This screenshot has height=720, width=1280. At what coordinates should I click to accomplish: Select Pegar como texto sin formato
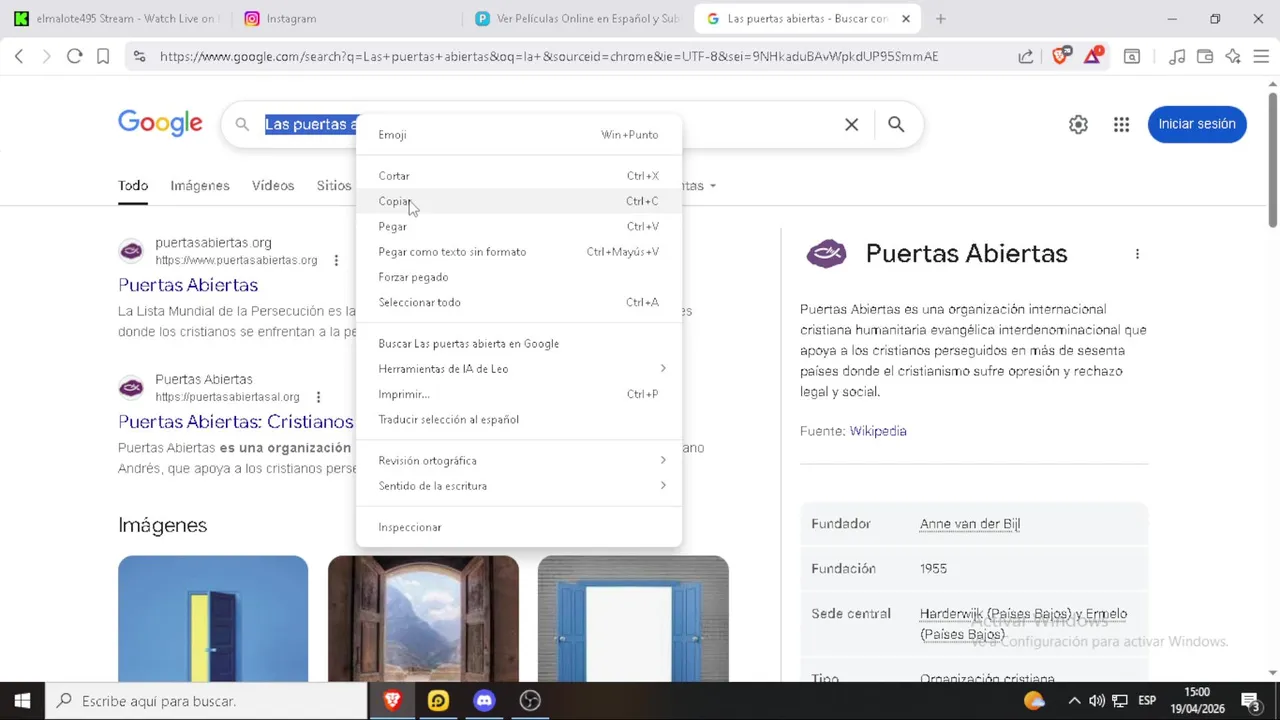519,252
